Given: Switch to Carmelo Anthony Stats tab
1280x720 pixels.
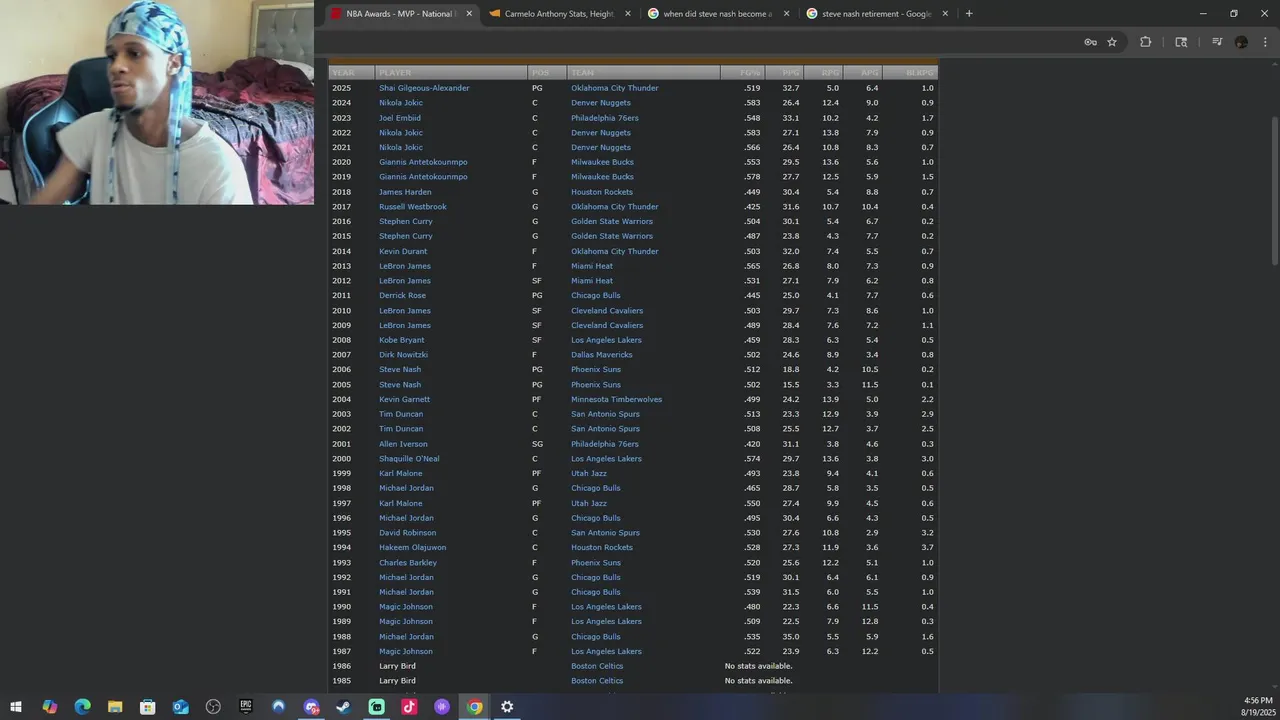Looking at the screenshot, I should click(x=560, y=14).
